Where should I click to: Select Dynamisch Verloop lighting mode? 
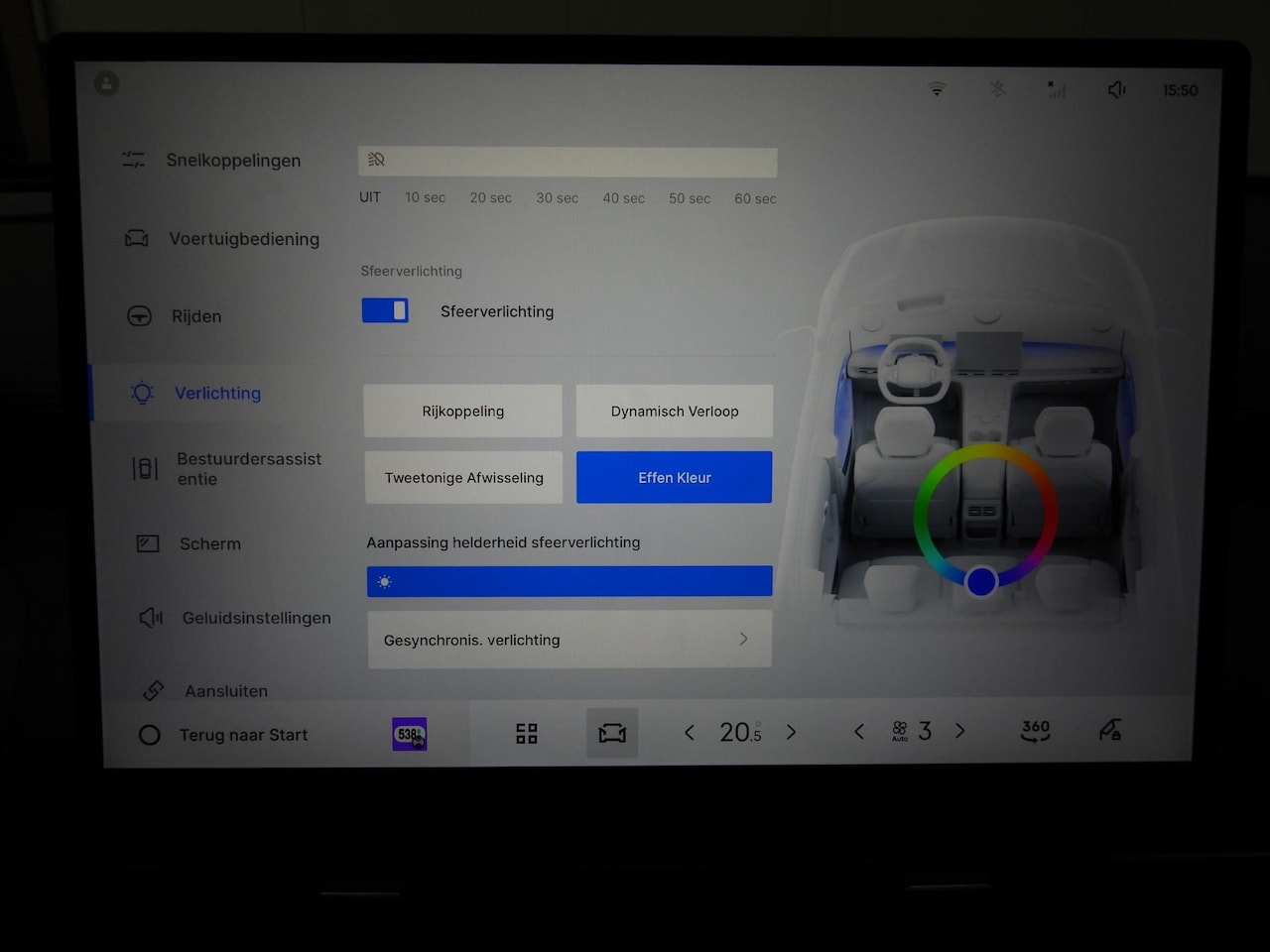[x=675, y=411]
